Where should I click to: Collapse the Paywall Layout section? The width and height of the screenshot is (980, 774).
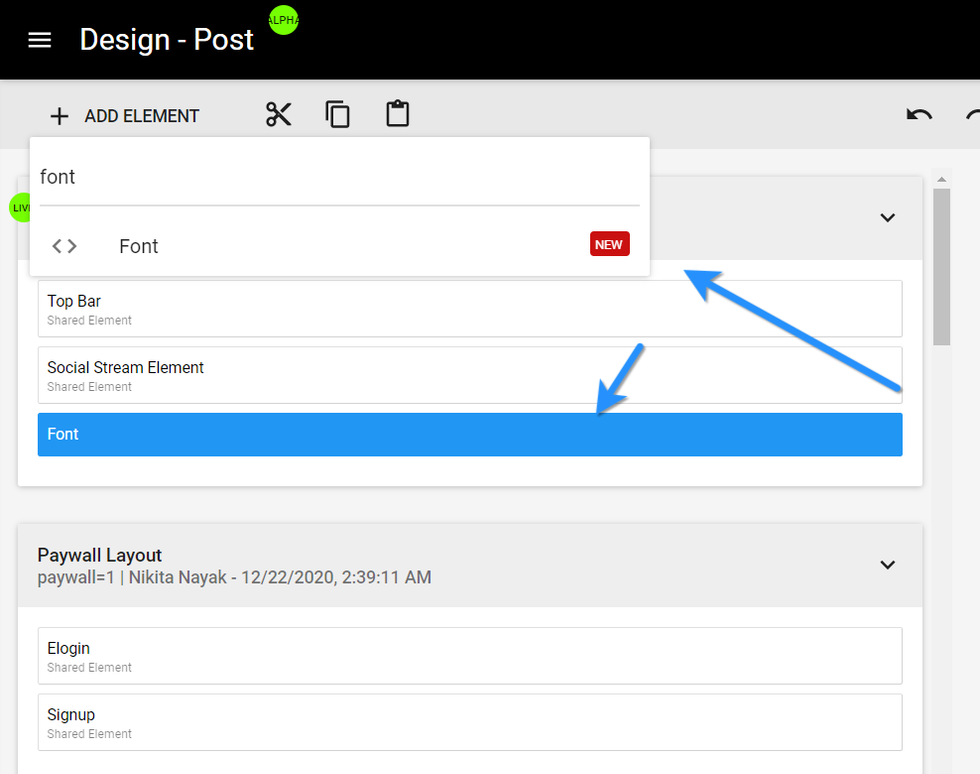click(x=887, y=565)
